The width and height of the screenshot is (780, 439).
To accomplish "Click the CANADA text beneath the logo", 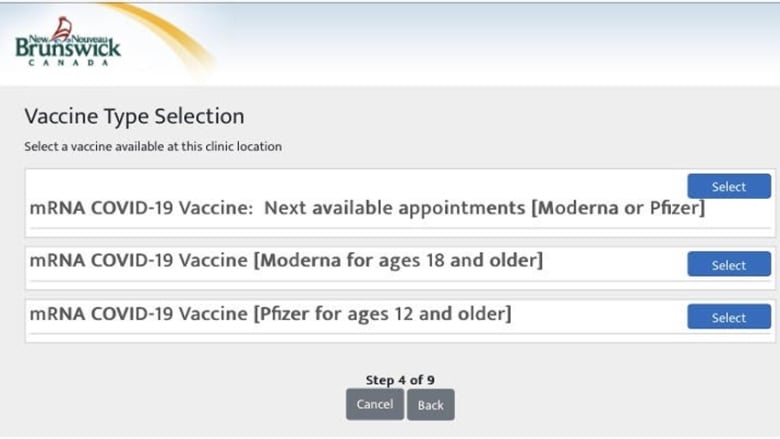I will (x=68, y=63).
